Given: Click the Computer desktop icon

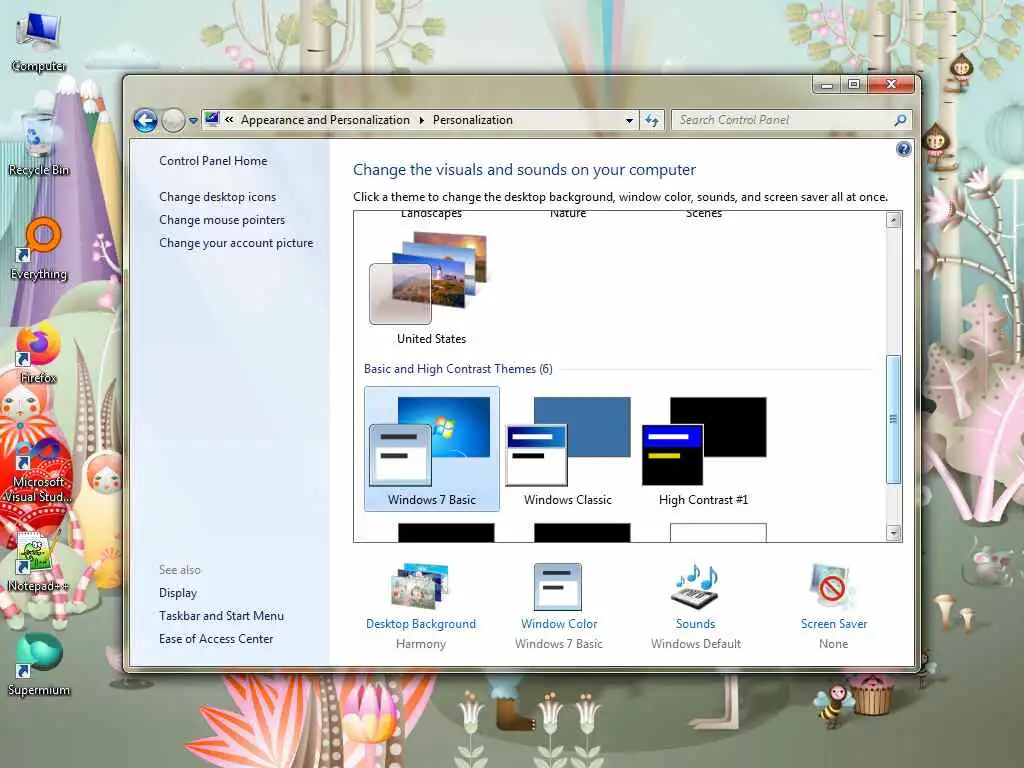Looking at the screenshot, I should [x=39, y=42].
